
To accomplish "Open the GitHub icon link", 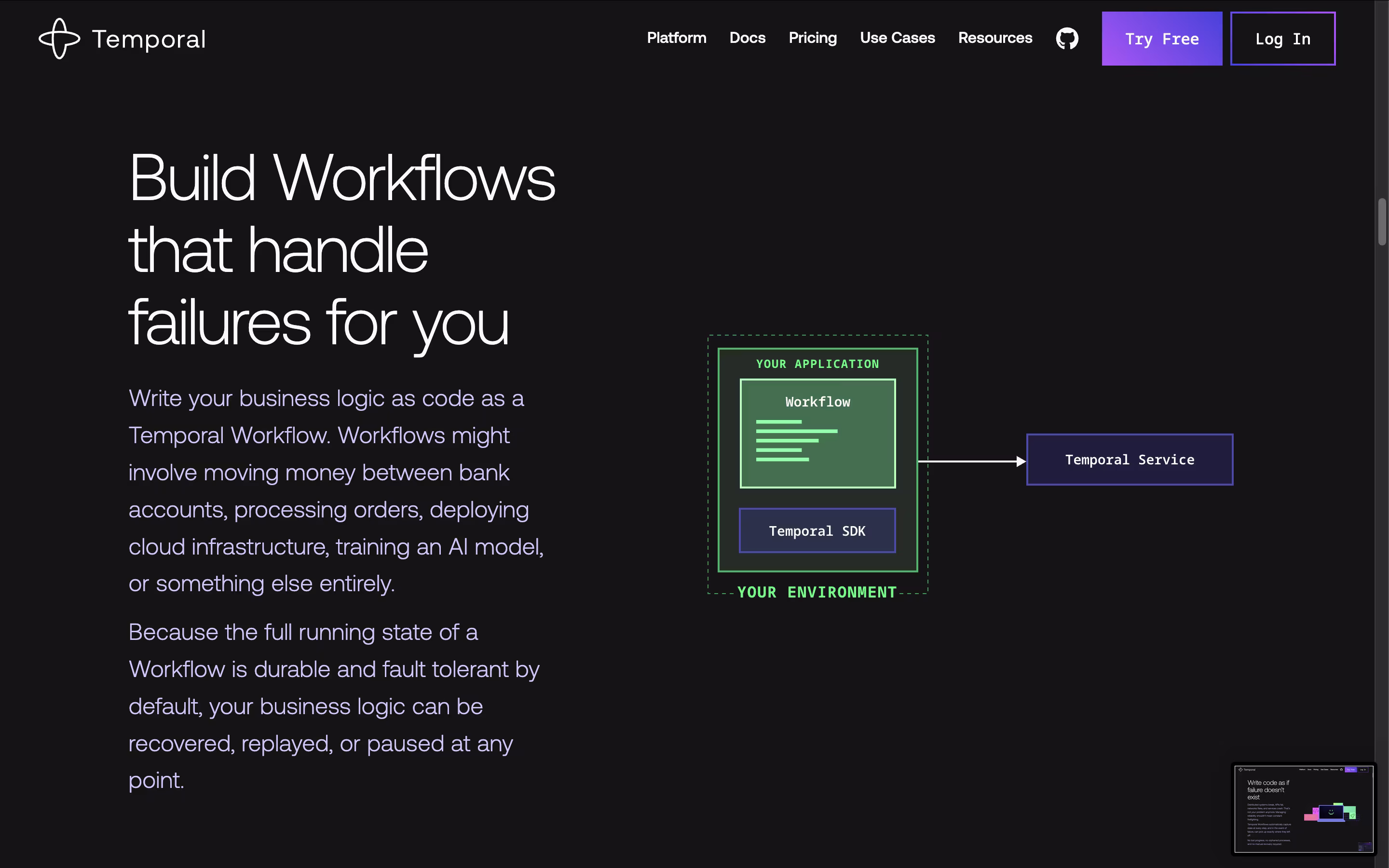I will [1067, 39].
